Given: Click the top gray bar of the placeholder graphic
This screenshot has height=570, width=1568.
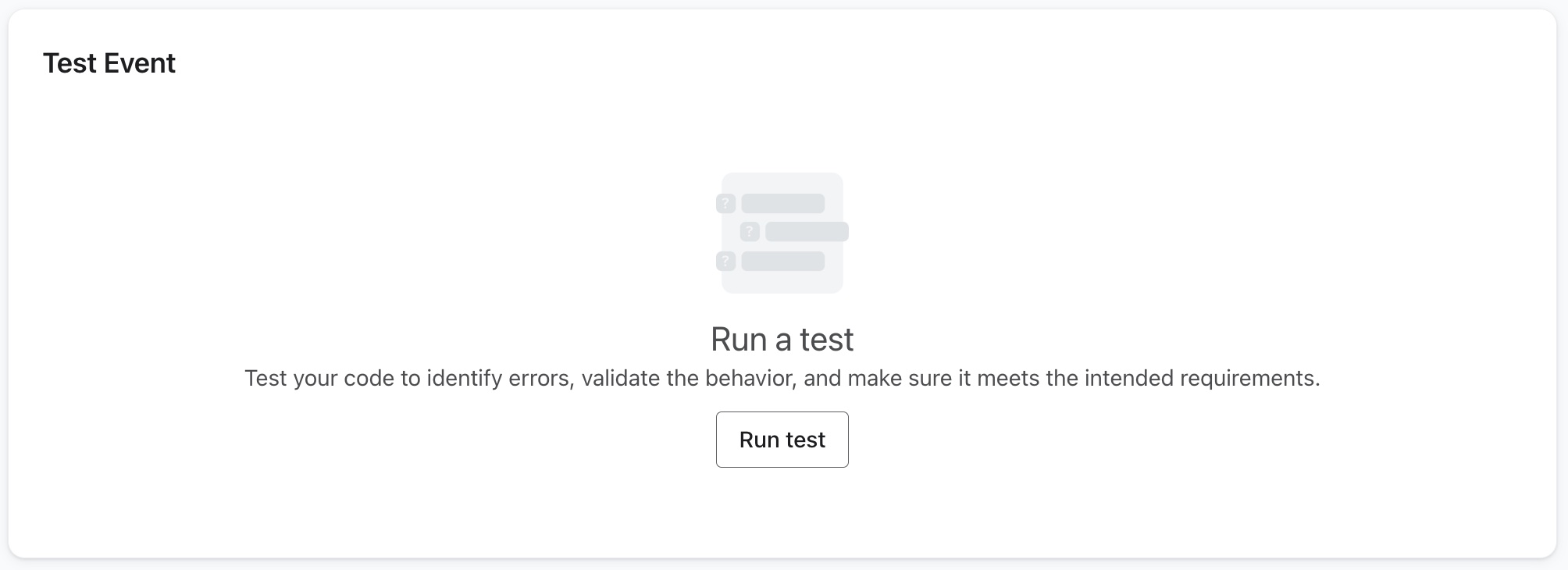Looking at the screenshot, I should [785, 203].
